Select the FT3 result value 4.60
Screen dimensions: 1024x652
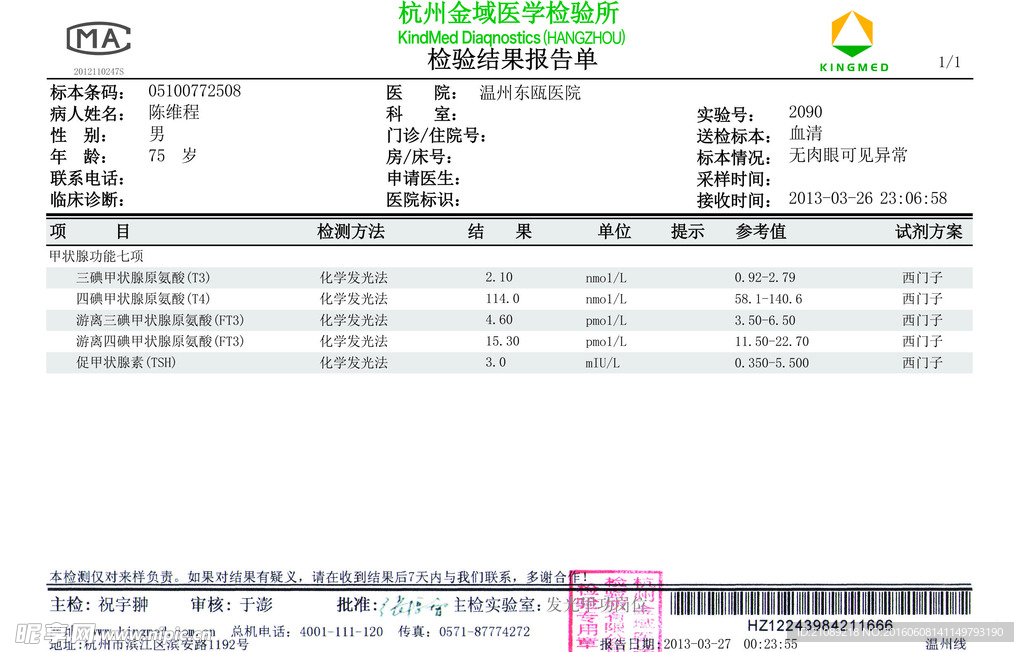tap(496, 320)
